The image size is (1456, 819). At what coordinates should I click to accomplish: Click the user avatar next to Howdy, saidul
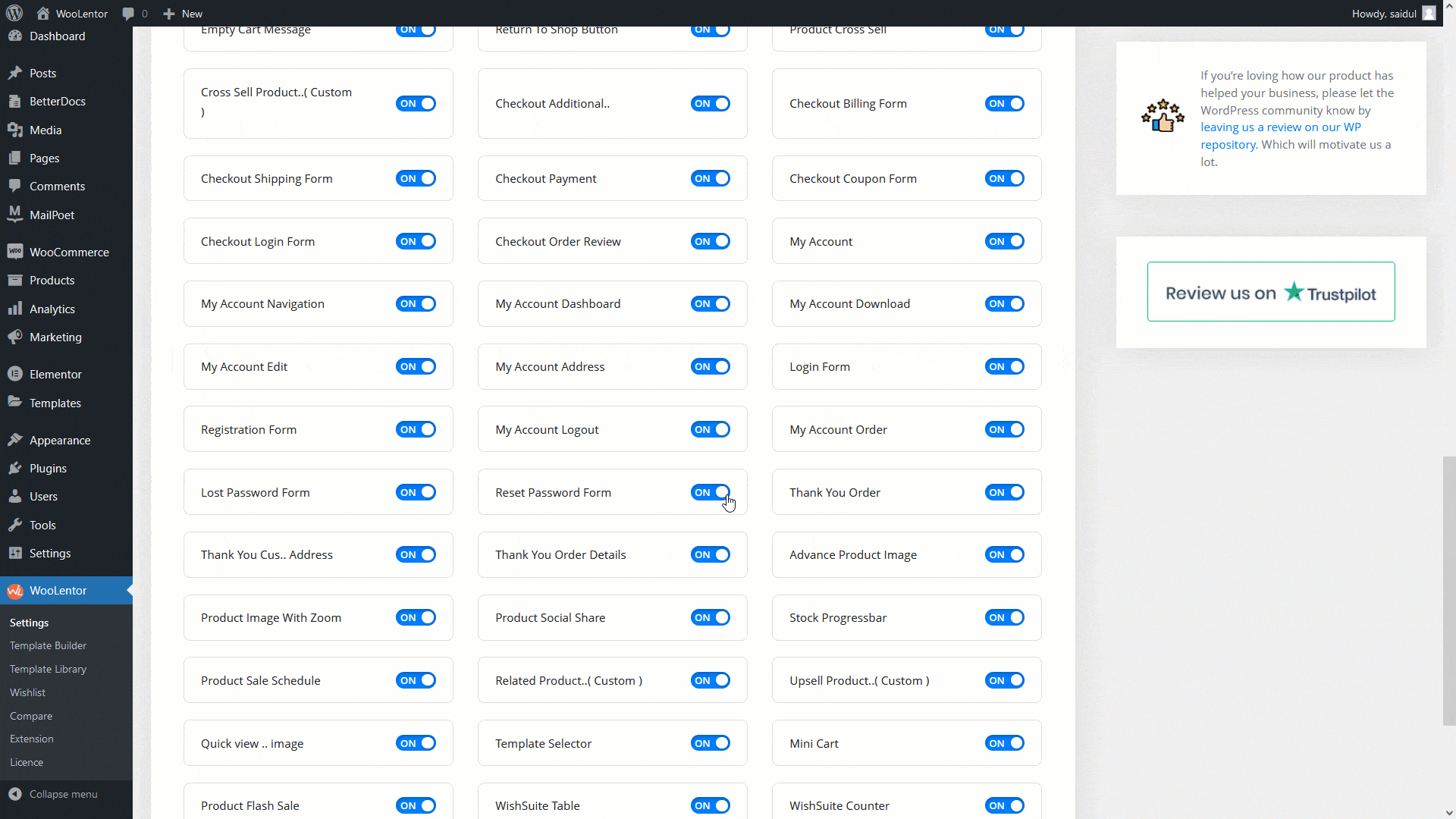pos(1429,14)
